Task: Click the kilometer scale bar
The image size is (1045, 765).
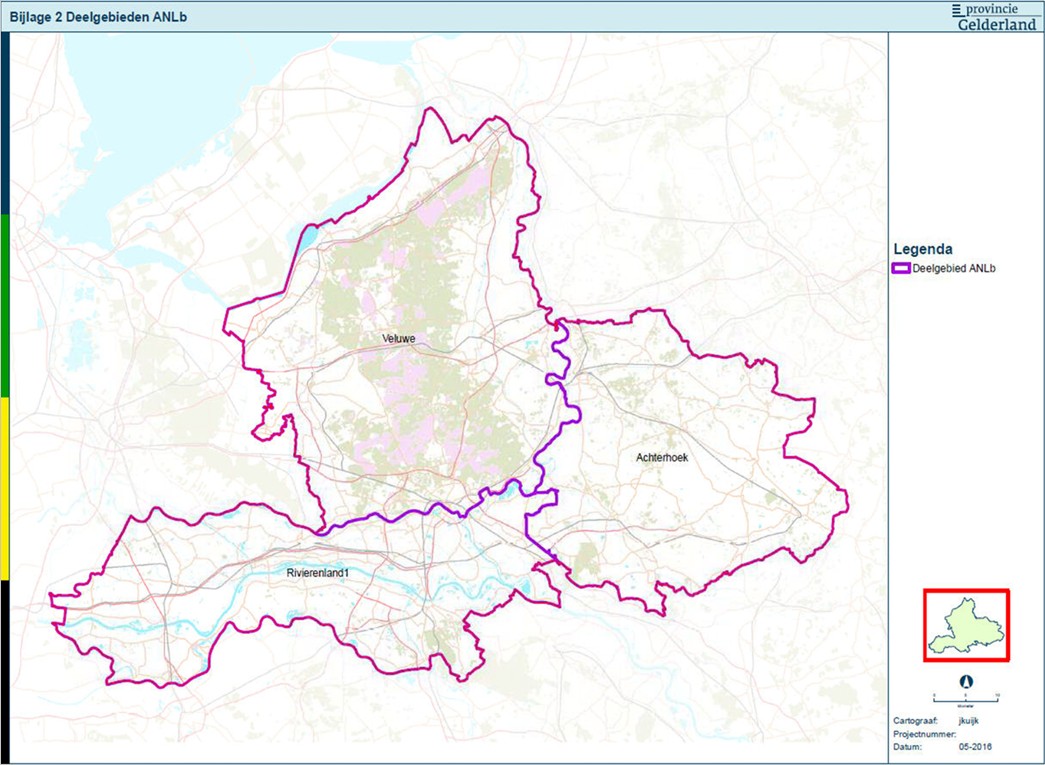Action: (966, 695)
